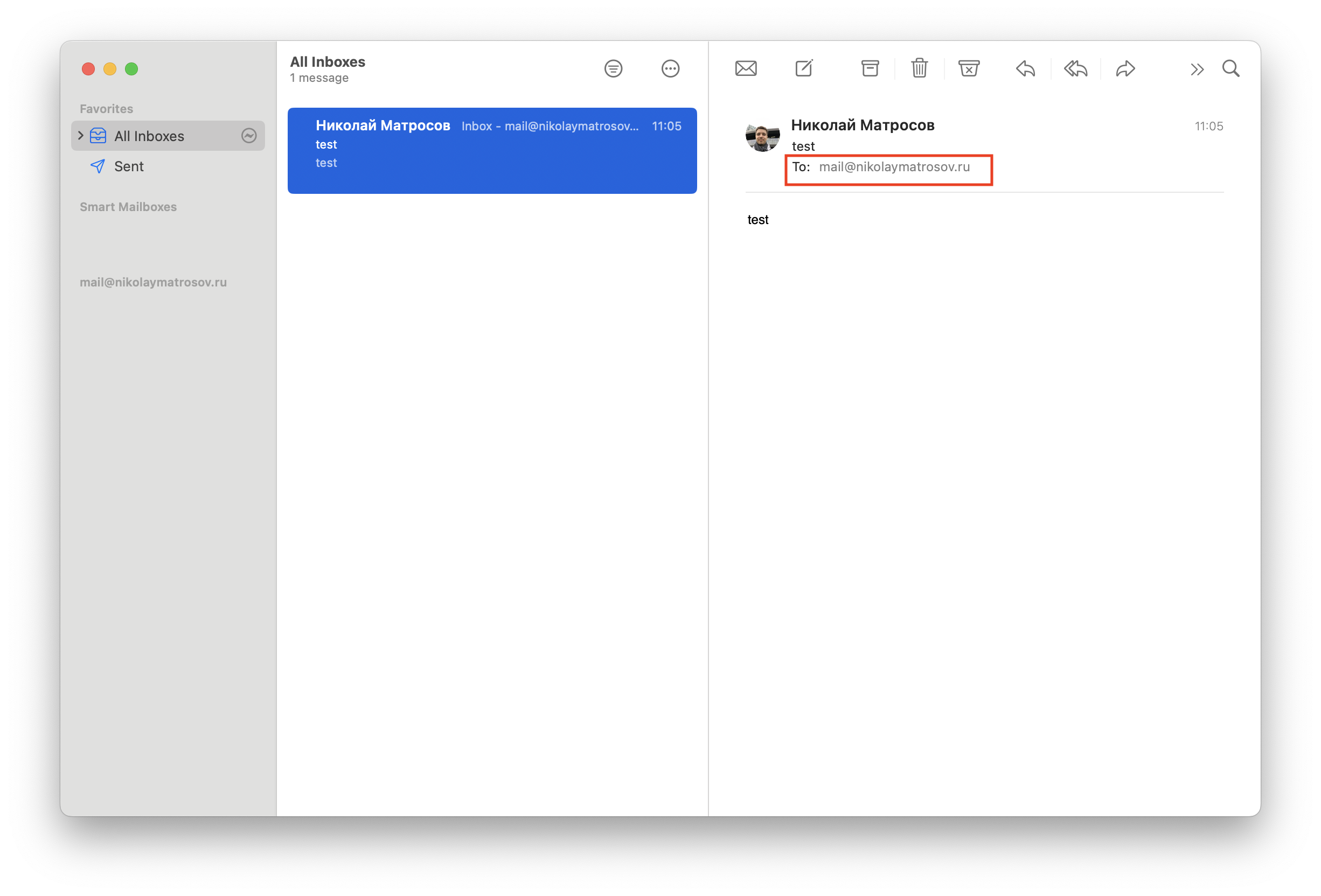Mark the message as junk
The image size is (1321, 896).
(x=969, y=68)
